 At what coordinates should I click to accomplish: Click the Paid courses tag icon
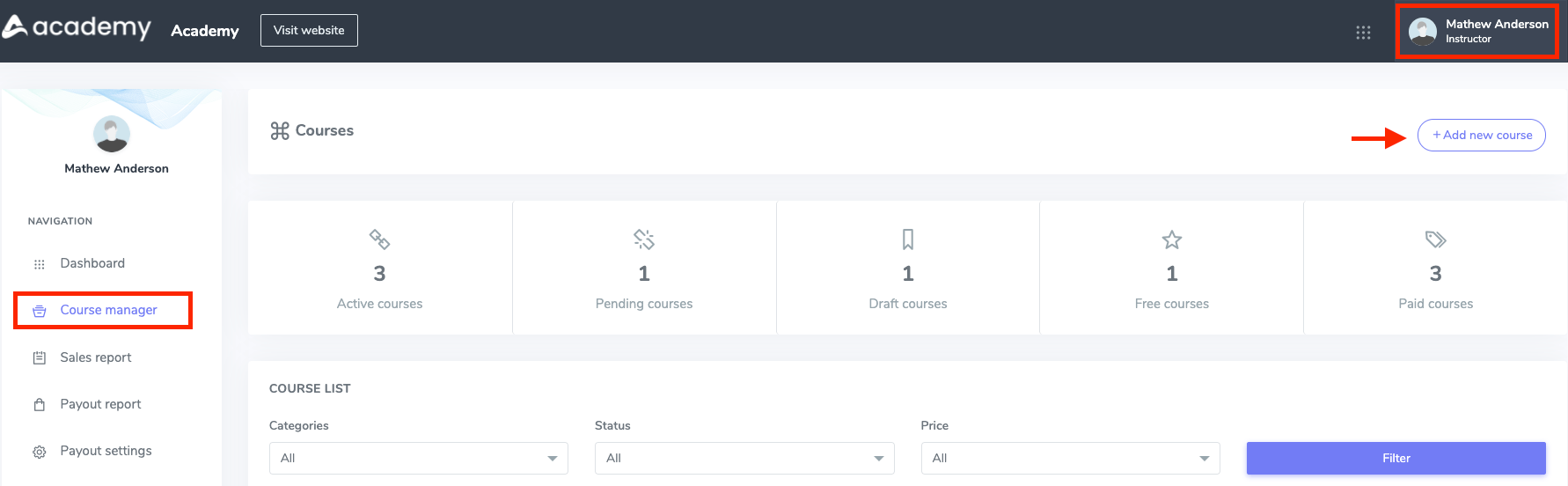(1435, 239)
